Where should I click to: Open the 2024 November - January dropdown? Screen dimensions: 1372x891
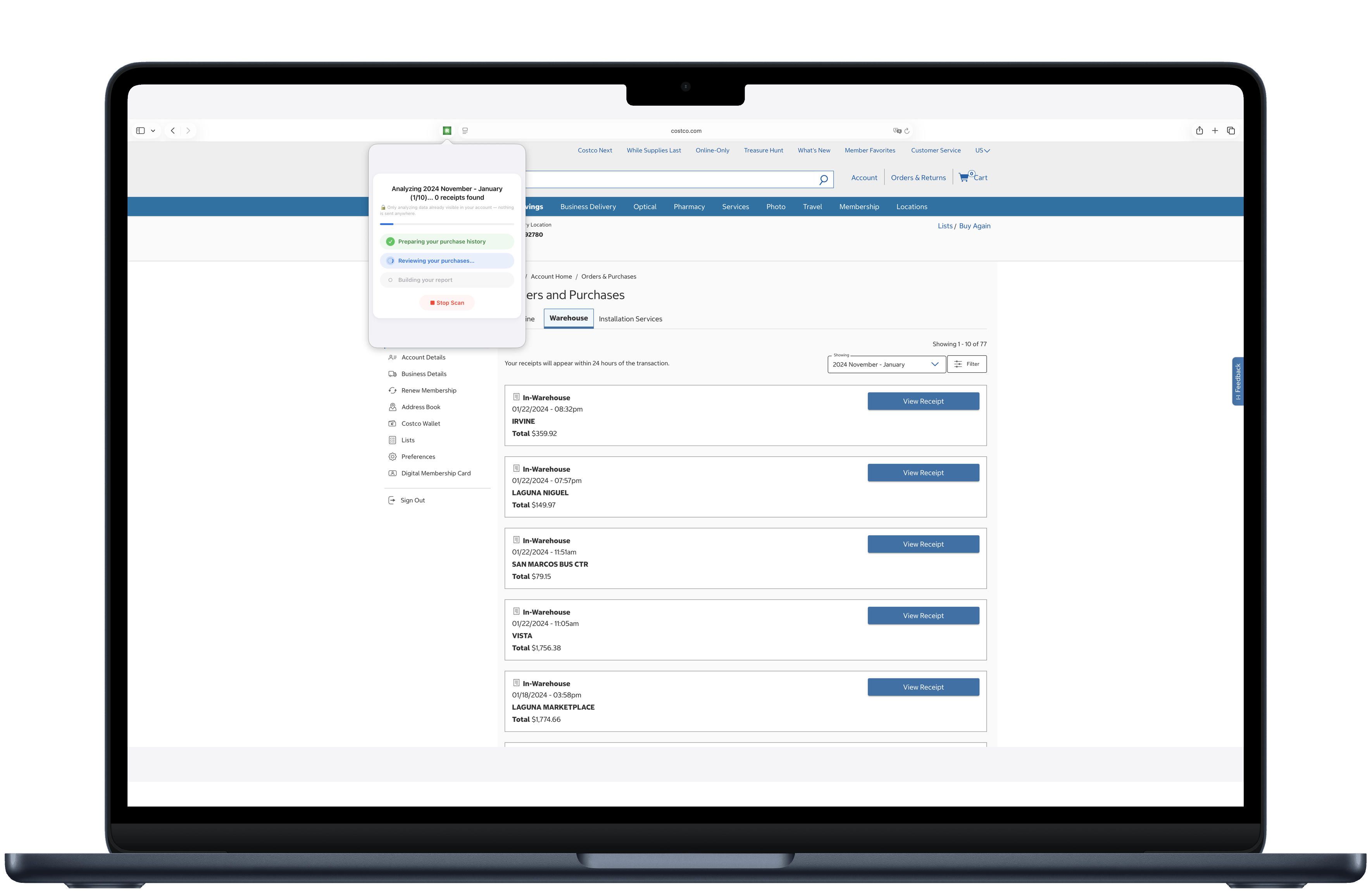(886, 364)
